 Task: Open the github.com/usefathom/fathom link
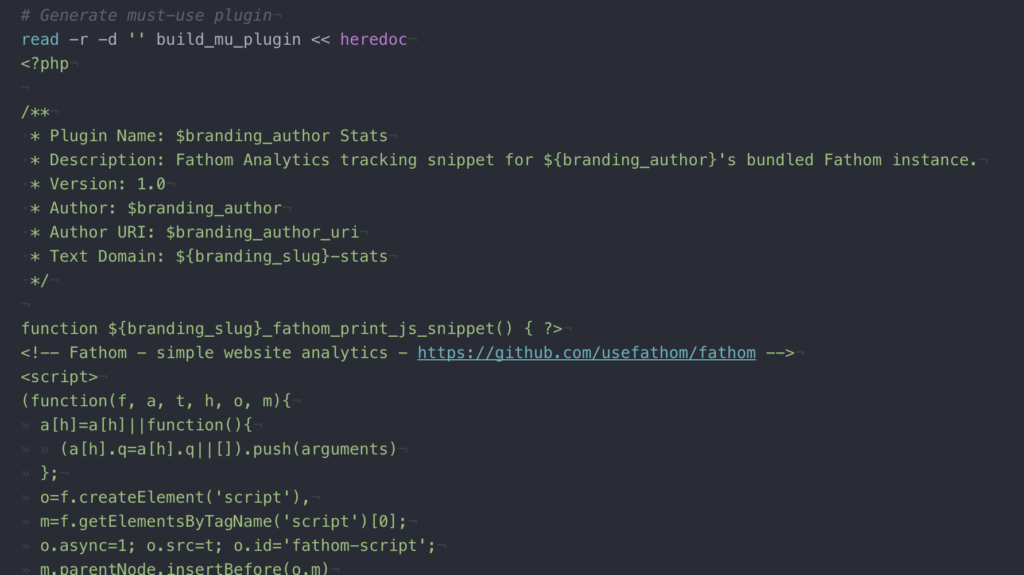tap(586, 352)
